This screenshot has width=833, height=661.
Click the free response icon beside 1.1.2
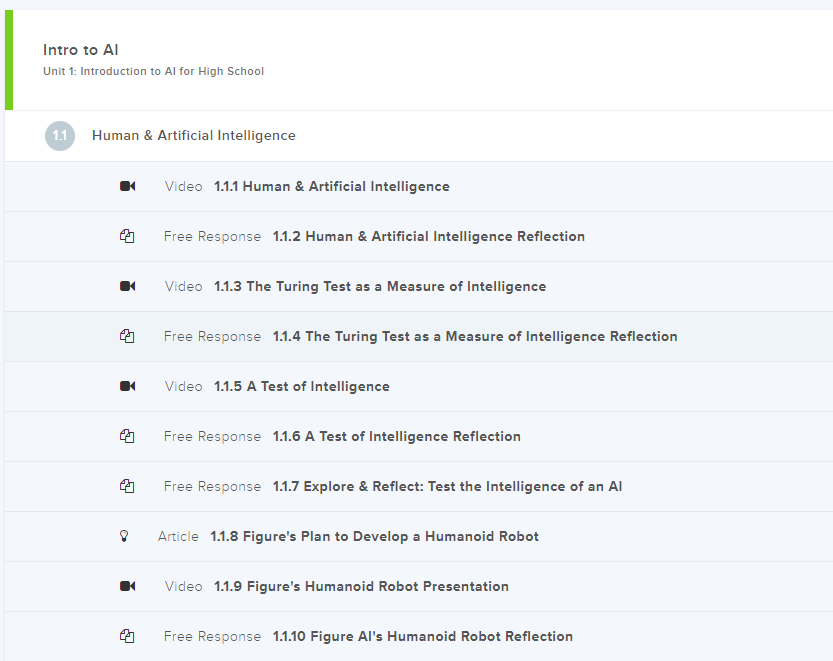tap(127, 236)
